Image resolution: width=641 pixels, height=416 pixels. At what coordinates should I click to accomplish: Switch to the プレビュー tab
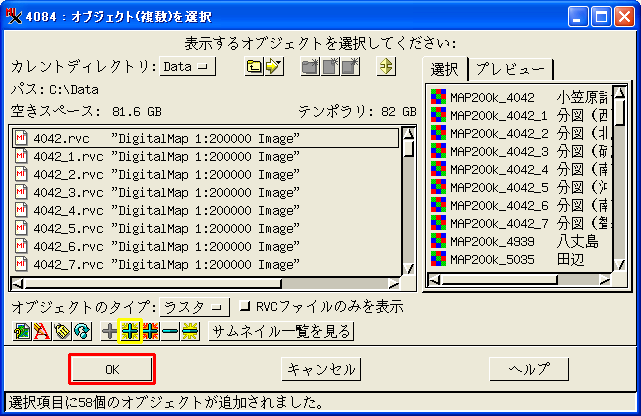pos(511,68)
